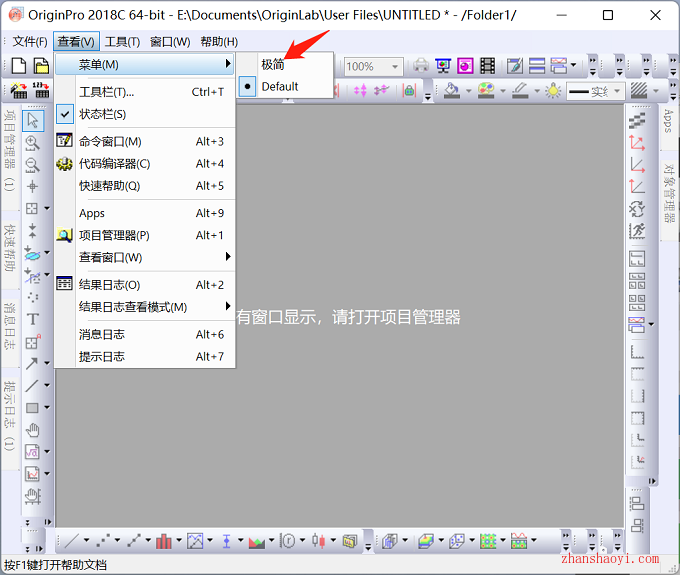Select the Arrow drawing tool

coord(32,363)
